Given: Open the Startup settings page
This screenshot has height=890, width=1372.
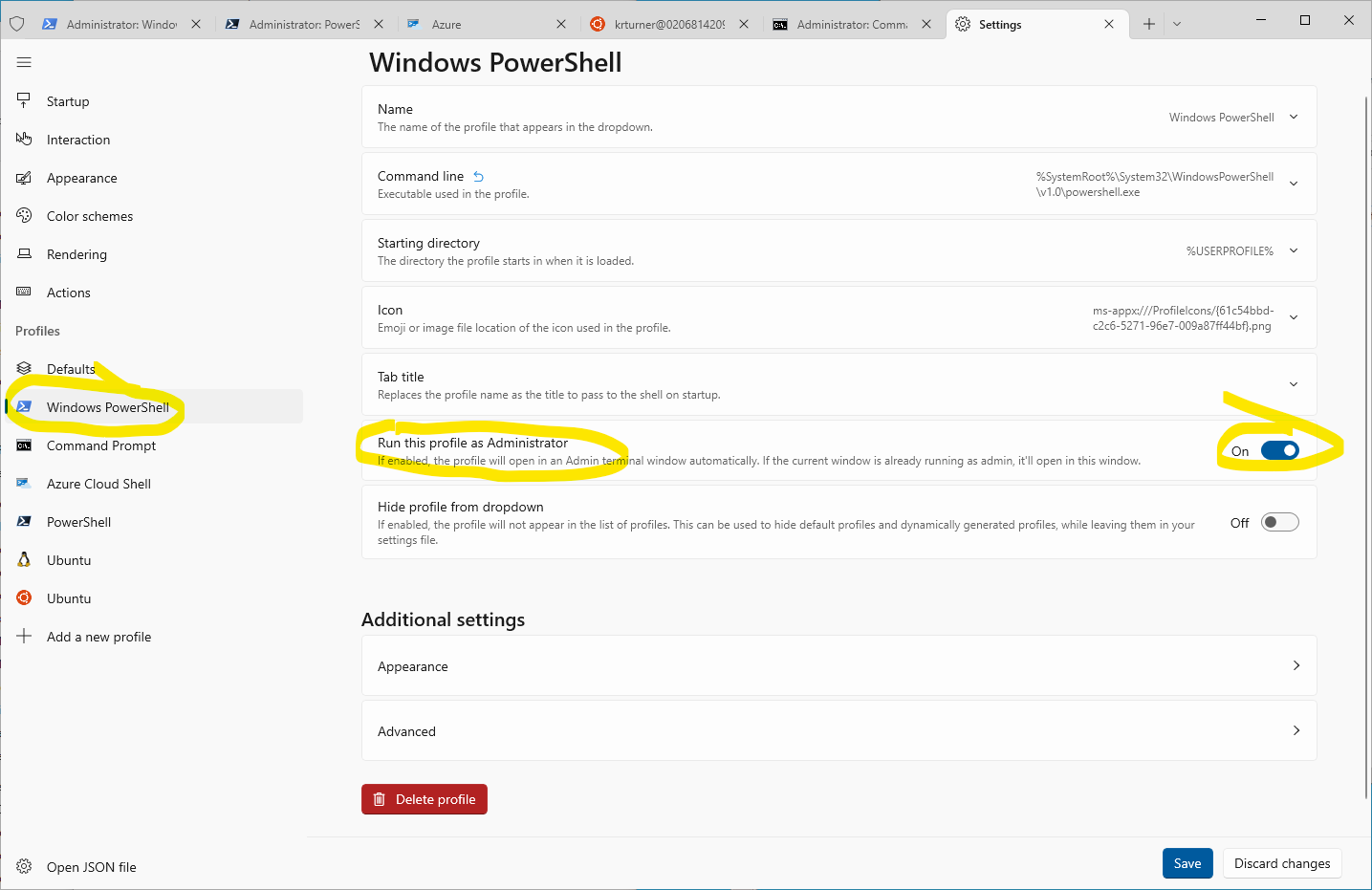Looking at the screenshot, I should pos(68,101).
